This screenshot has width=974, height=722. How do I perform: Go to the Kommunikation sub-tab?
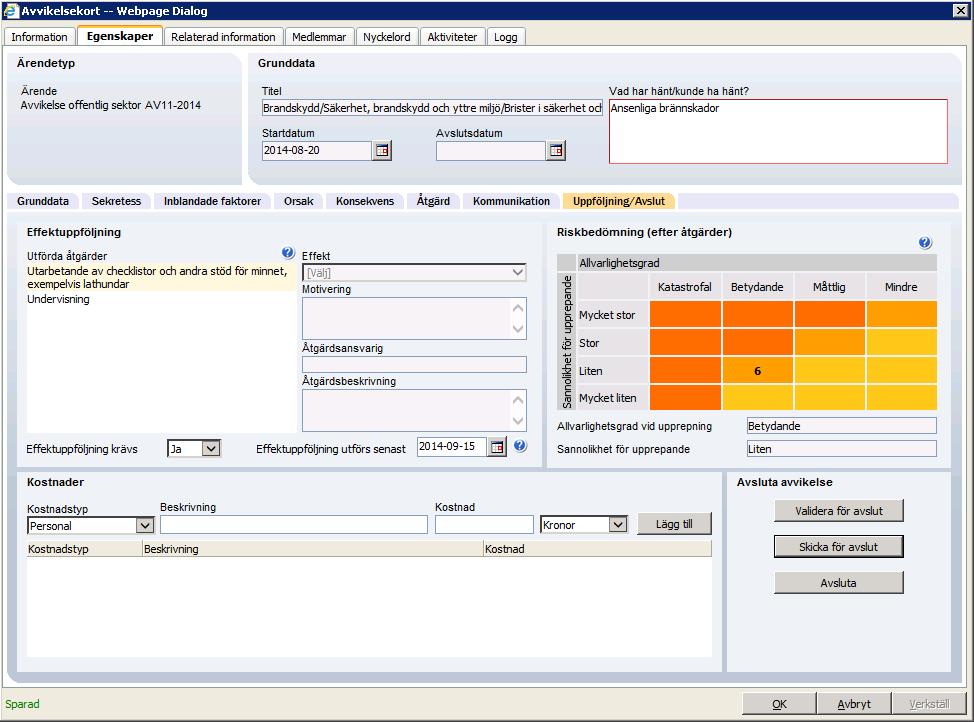[511, 201]
